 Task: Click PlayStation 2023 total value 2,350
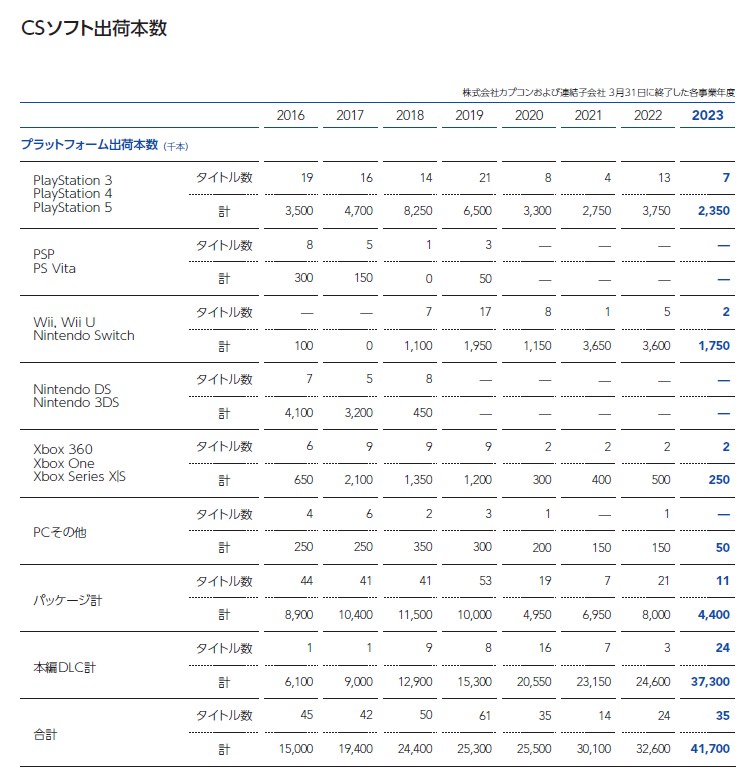(x=714, y=211)
